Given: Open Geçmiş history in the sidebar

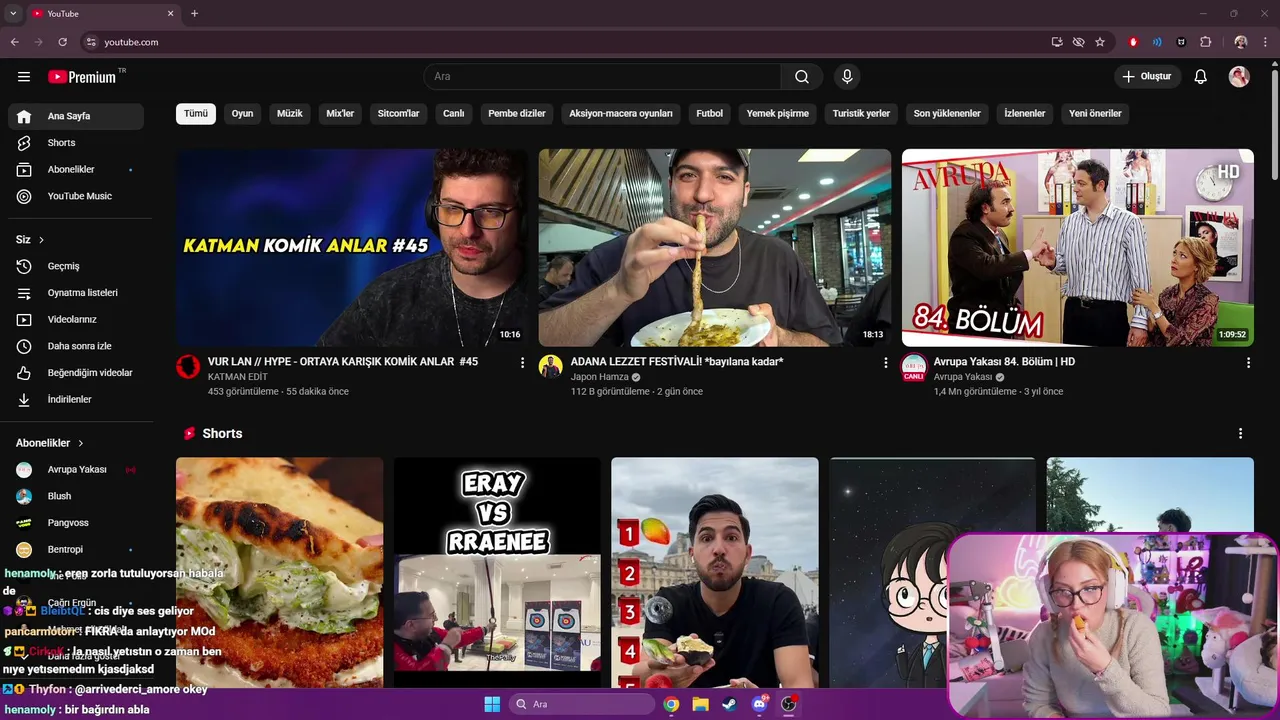Looking at the screenshot, I should coord(76,266).
